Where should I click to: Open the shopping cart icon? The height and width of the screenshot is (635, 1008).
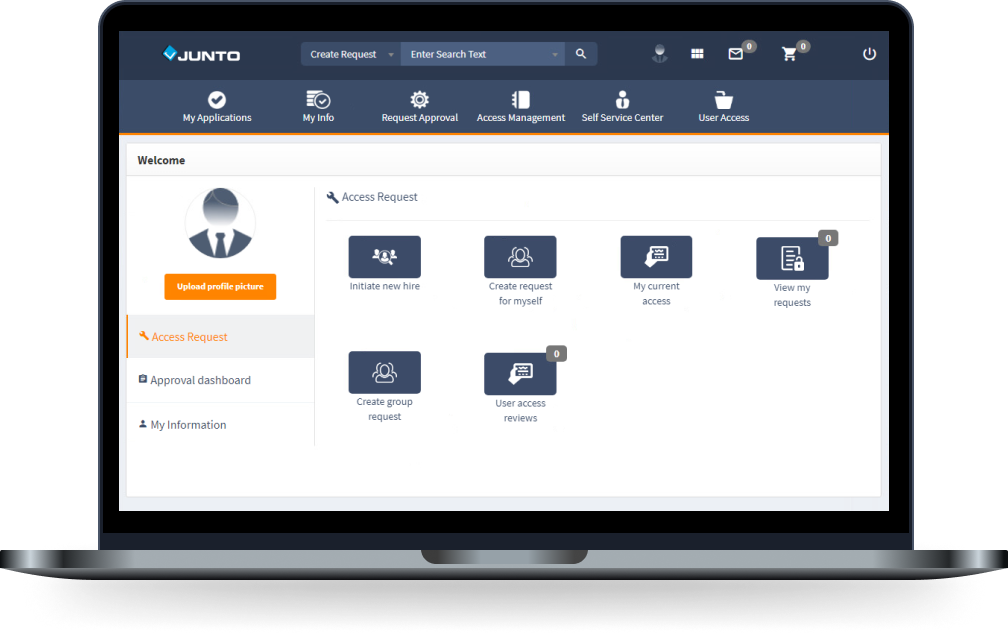pyautogui.click(x=789, y=55)
